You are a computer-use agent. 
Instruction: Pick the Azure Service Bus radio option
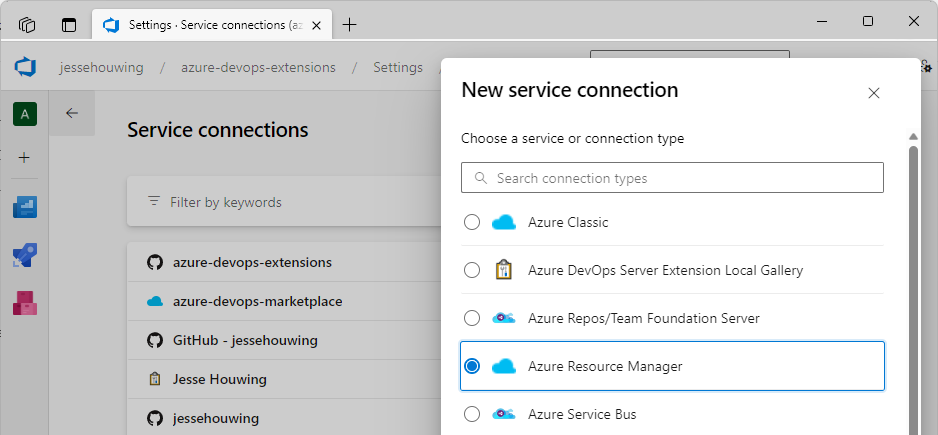pos(472,414)
